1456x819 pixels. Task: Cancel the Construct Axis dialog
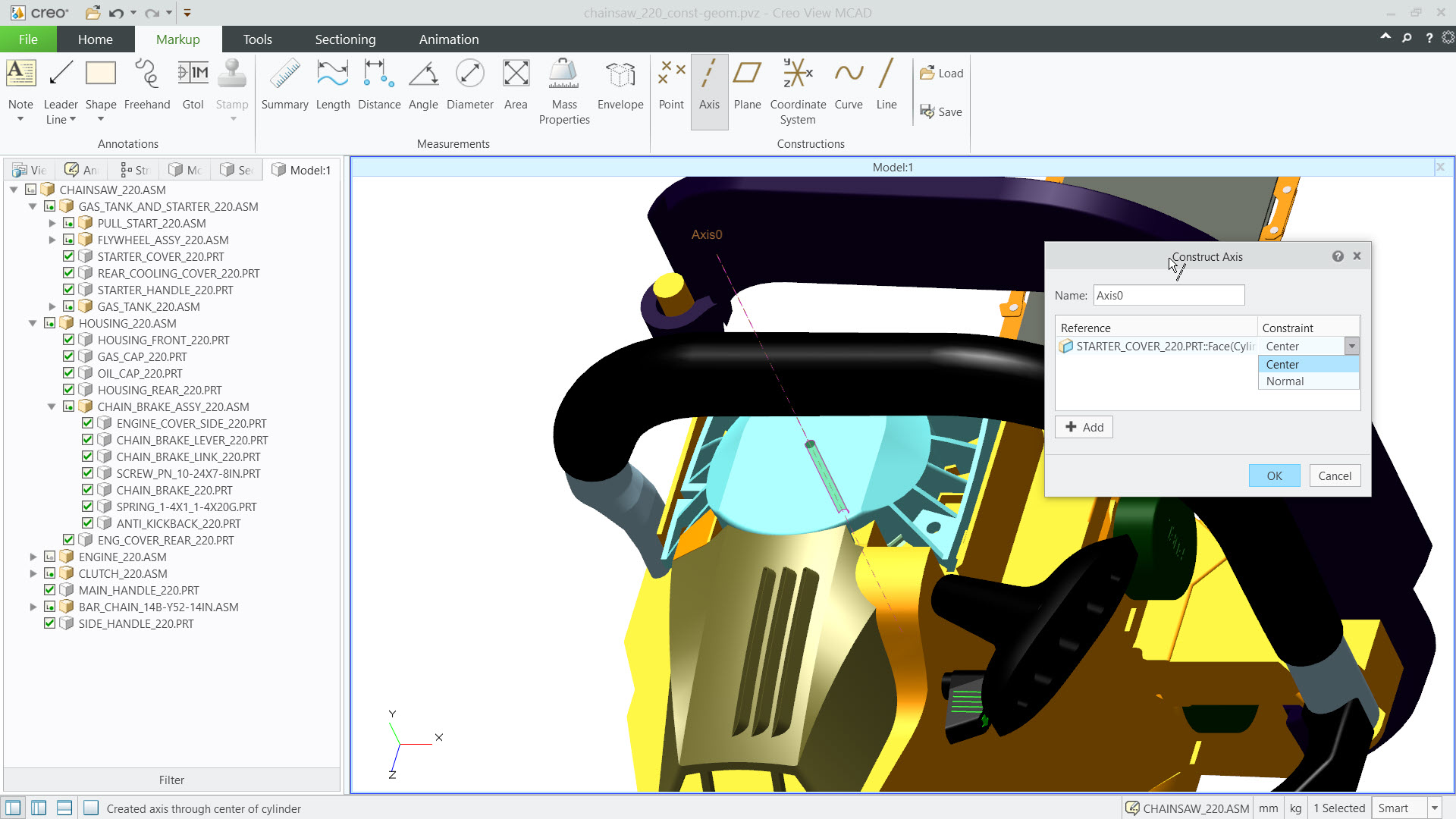point(1335,475)
